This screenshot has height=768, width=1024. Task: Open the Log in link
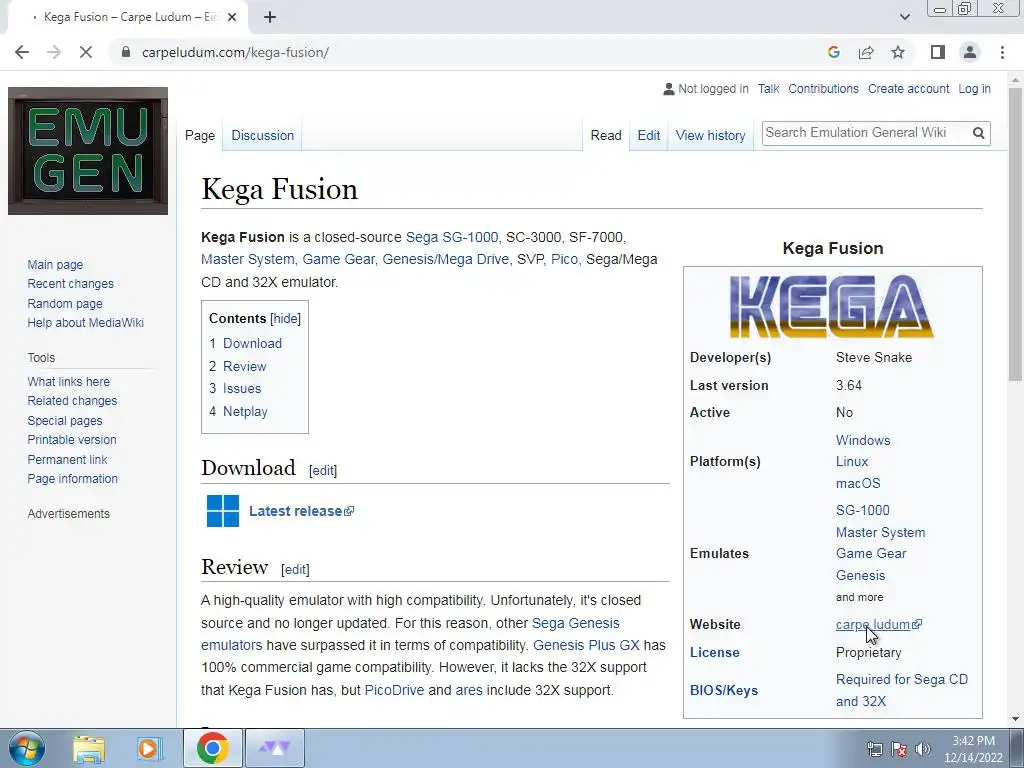click(974, 89)
